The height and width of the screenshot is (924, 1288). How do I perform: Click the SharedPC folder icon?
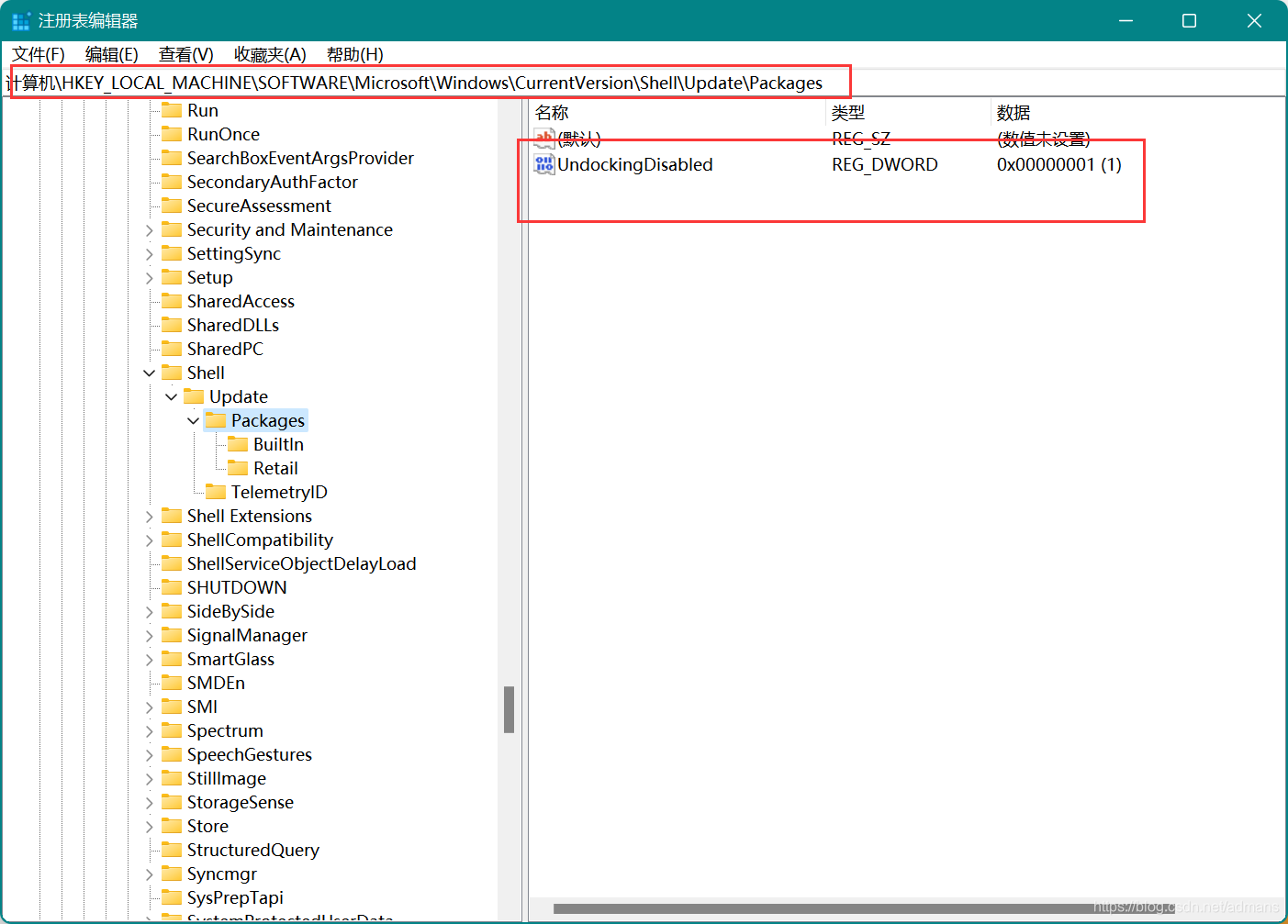click(x=172, y=349)
